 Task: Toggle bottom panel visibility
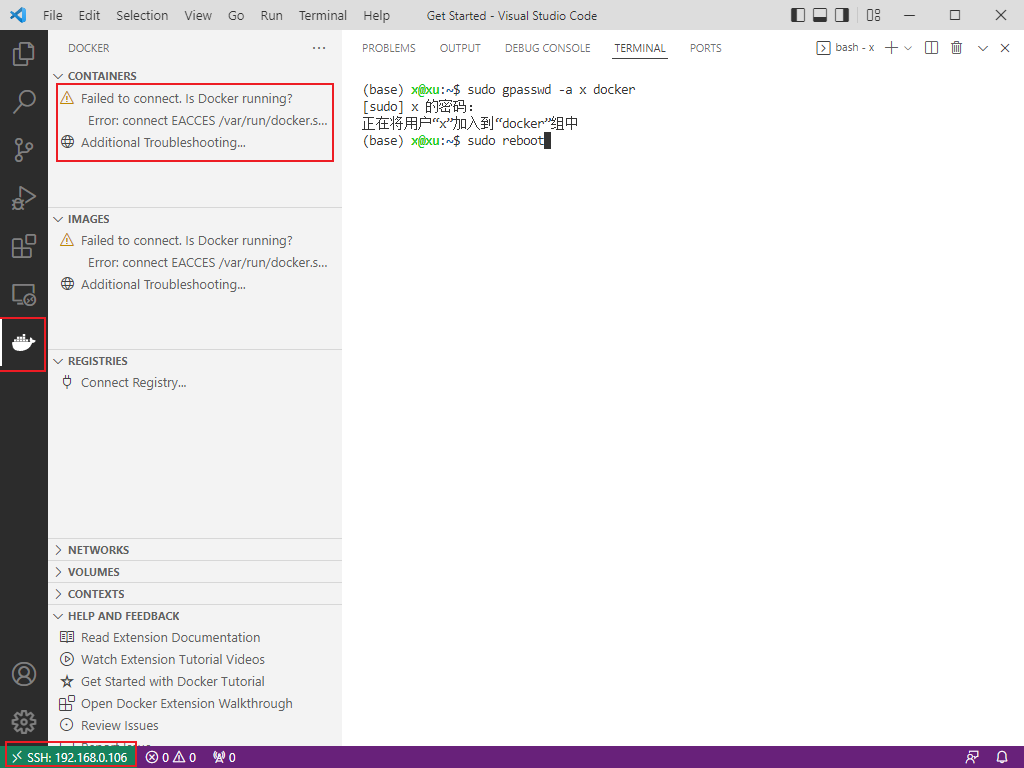click(x=820, y=15)
